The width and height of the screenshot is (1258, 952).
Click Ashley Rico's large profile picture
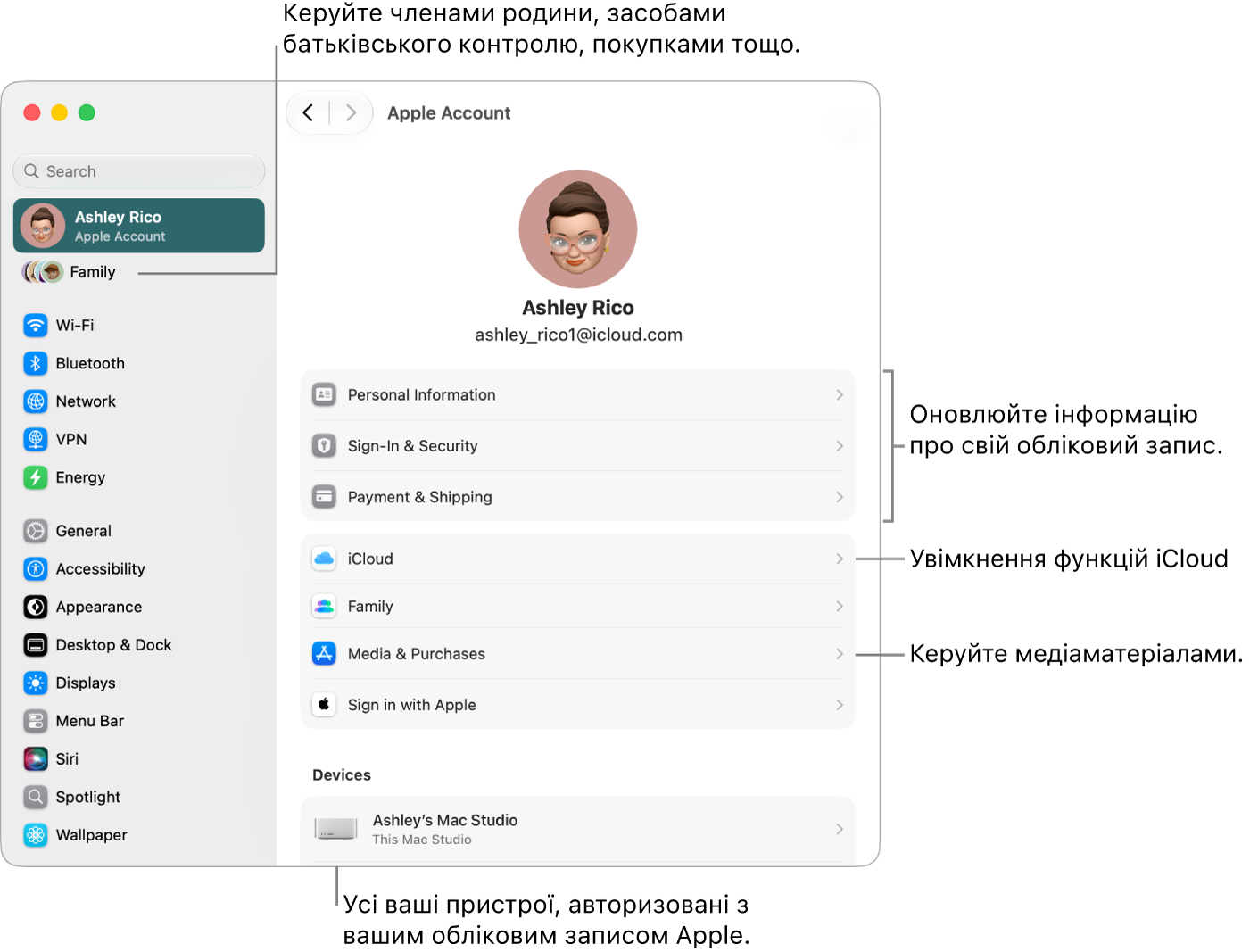(578, 229)
